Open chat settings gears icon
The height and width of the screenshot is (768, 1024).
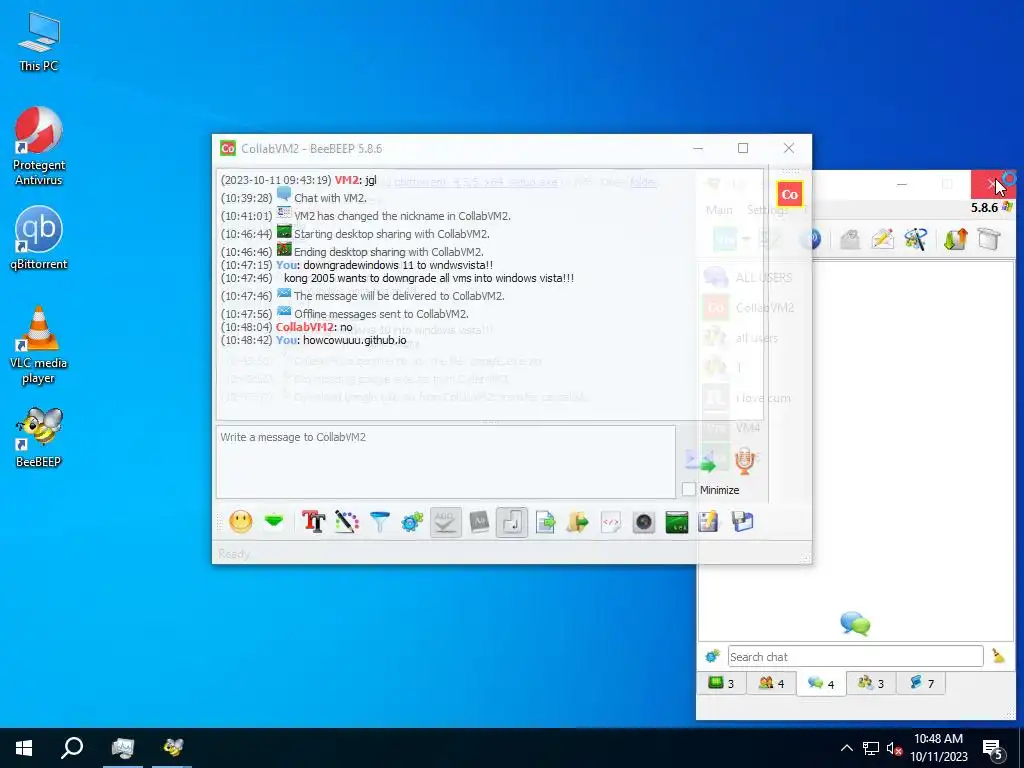point(412,522)
